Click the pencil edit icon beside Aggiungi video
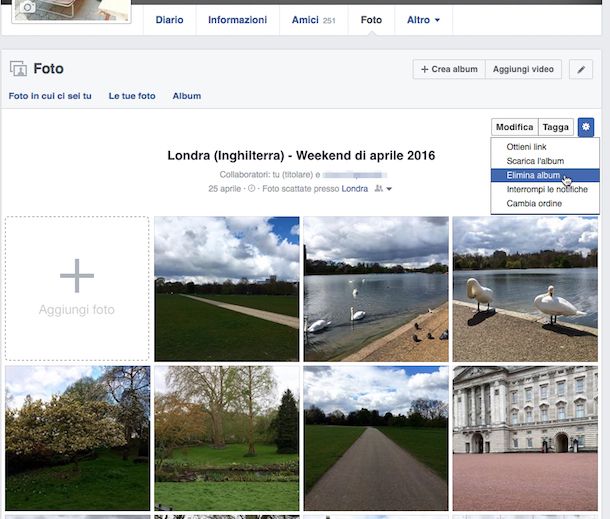Screen dimensions: 610x519 click(581, 69)
